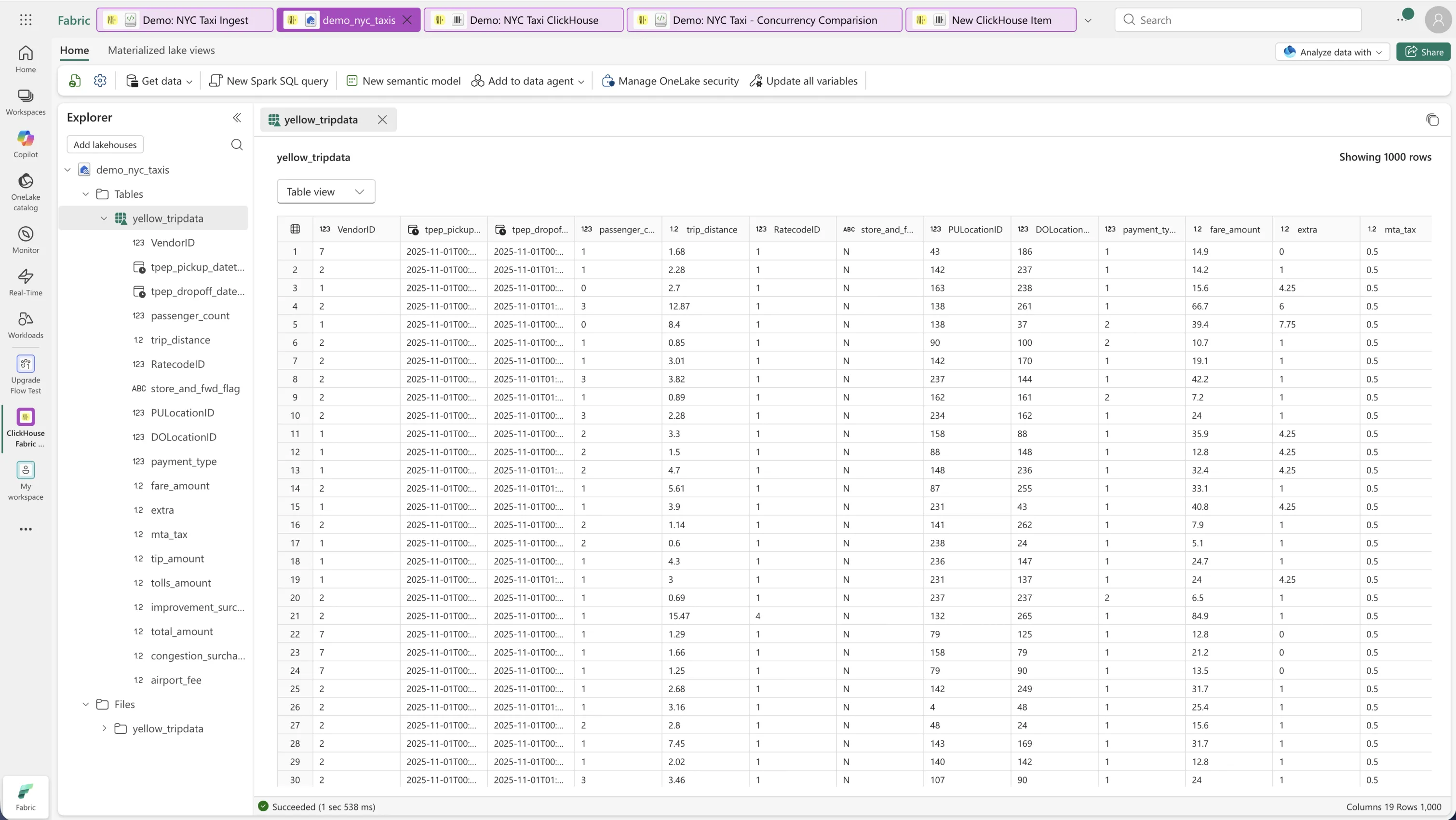Open ClickHouse Fabric workspace icon
The width and height of the screenshot is (1456, 820).
26,427
